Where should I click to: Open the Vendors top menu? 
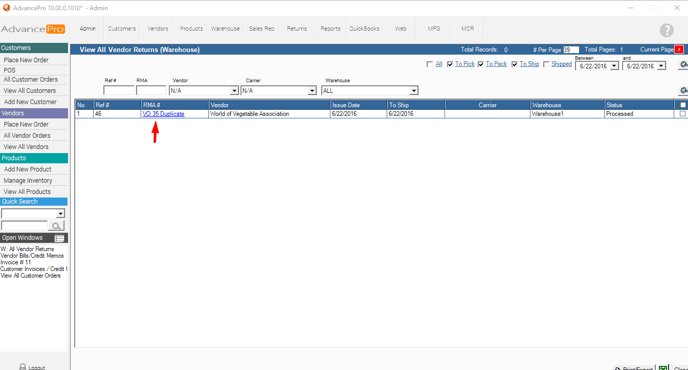[157, 29]
